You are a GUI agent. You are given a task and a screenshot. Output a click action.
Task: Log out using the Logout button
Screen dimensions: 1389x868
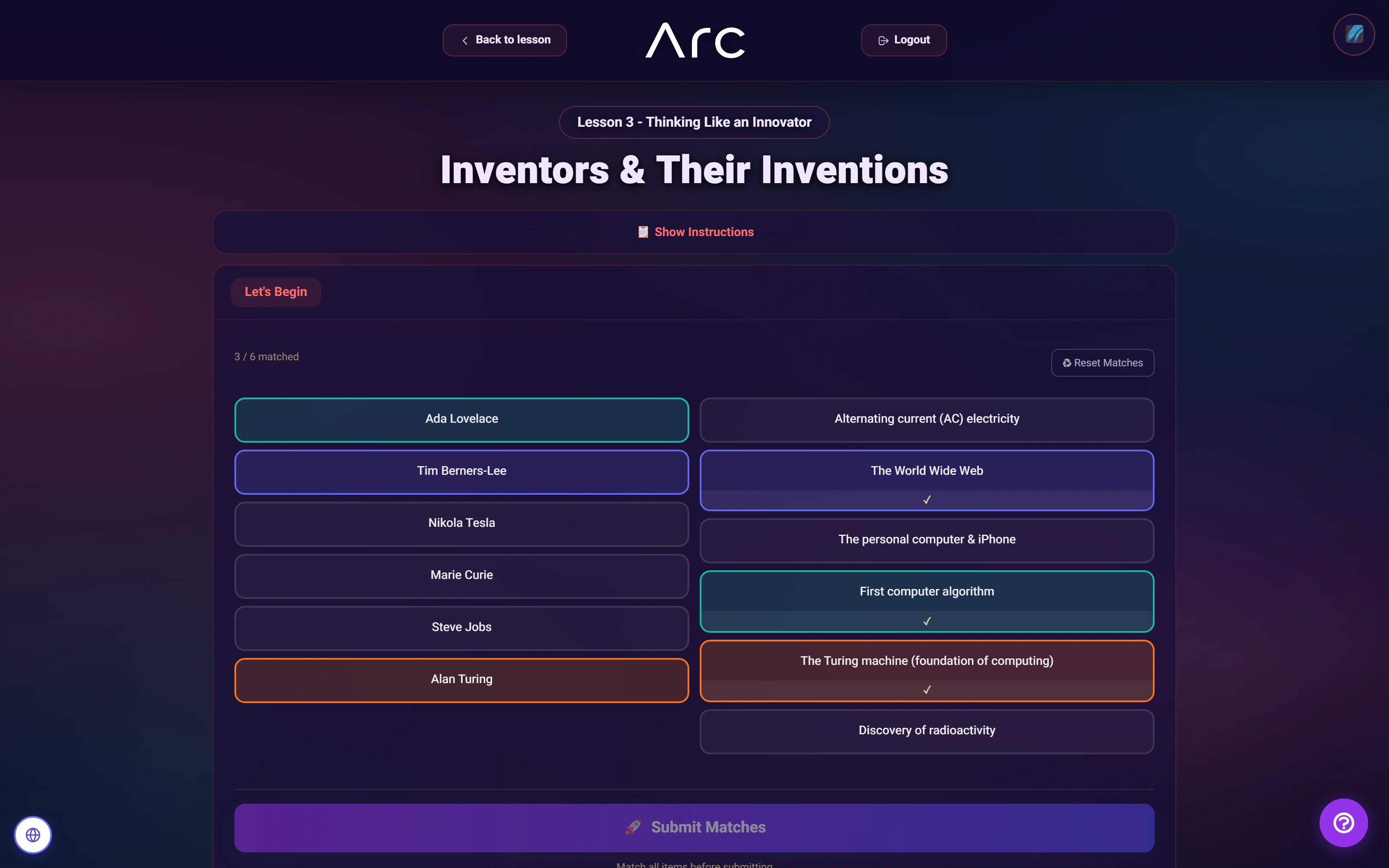(903, 40)
